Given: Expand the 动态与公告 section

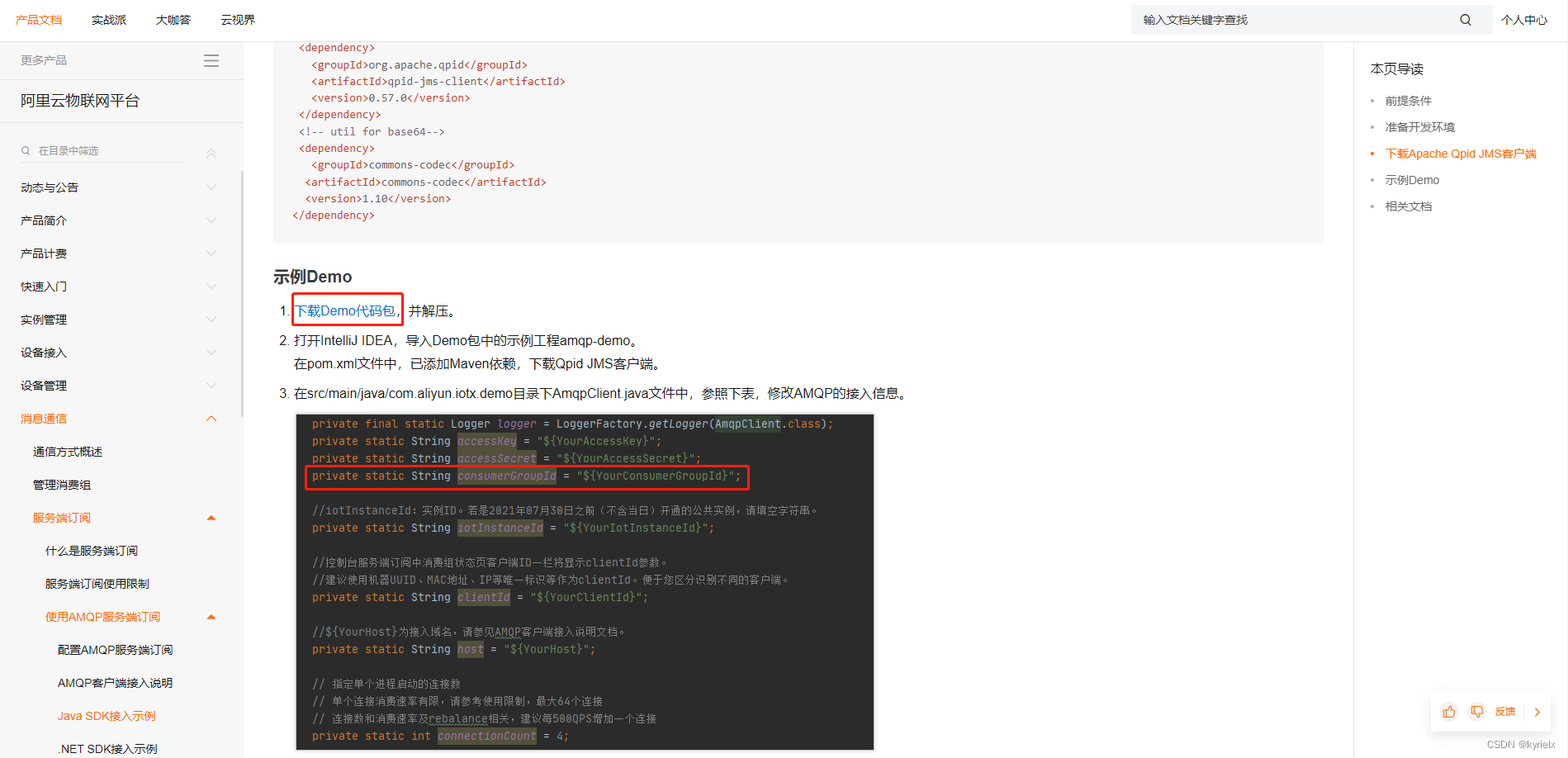Looking at the screenshot, I should (211, 187).
